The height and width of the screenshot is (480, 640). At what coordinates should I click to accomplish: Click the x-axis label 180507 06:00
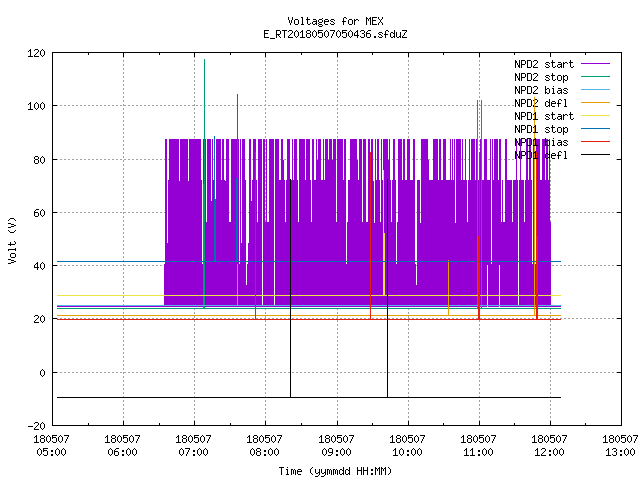122,445
